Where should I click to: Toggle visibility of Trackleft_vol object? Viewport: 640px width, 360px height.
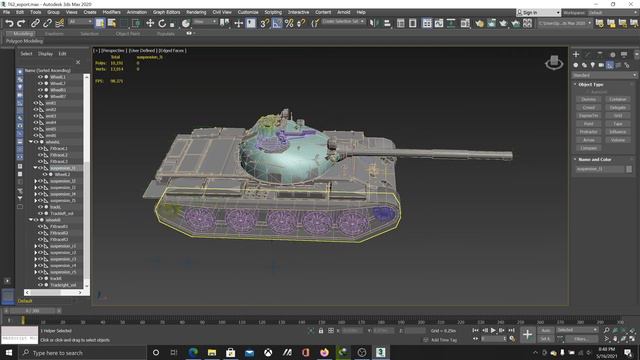click(x=40, y=213)
